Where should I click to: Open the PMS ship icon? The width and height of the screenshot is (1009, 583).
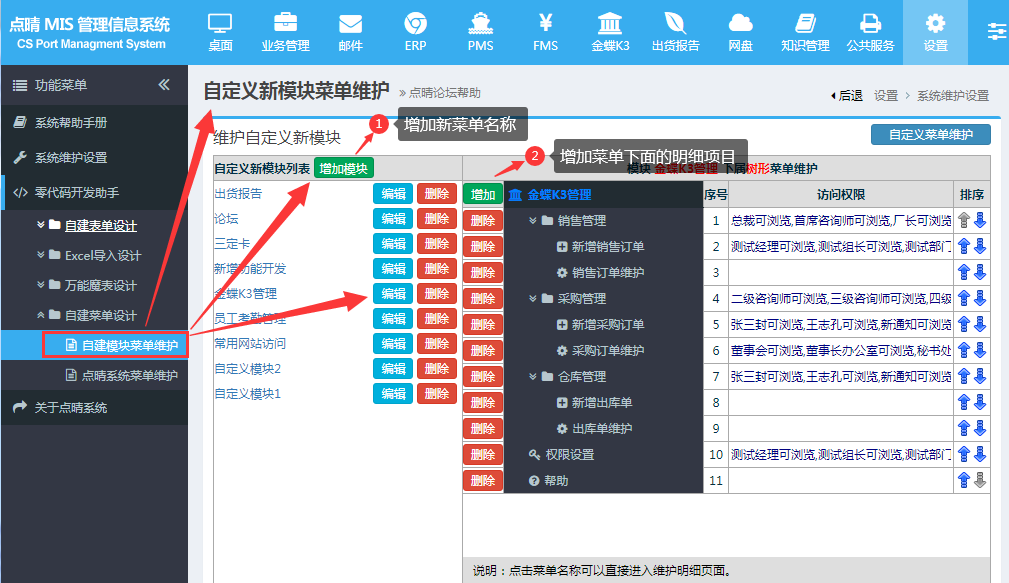pos(480,32)
